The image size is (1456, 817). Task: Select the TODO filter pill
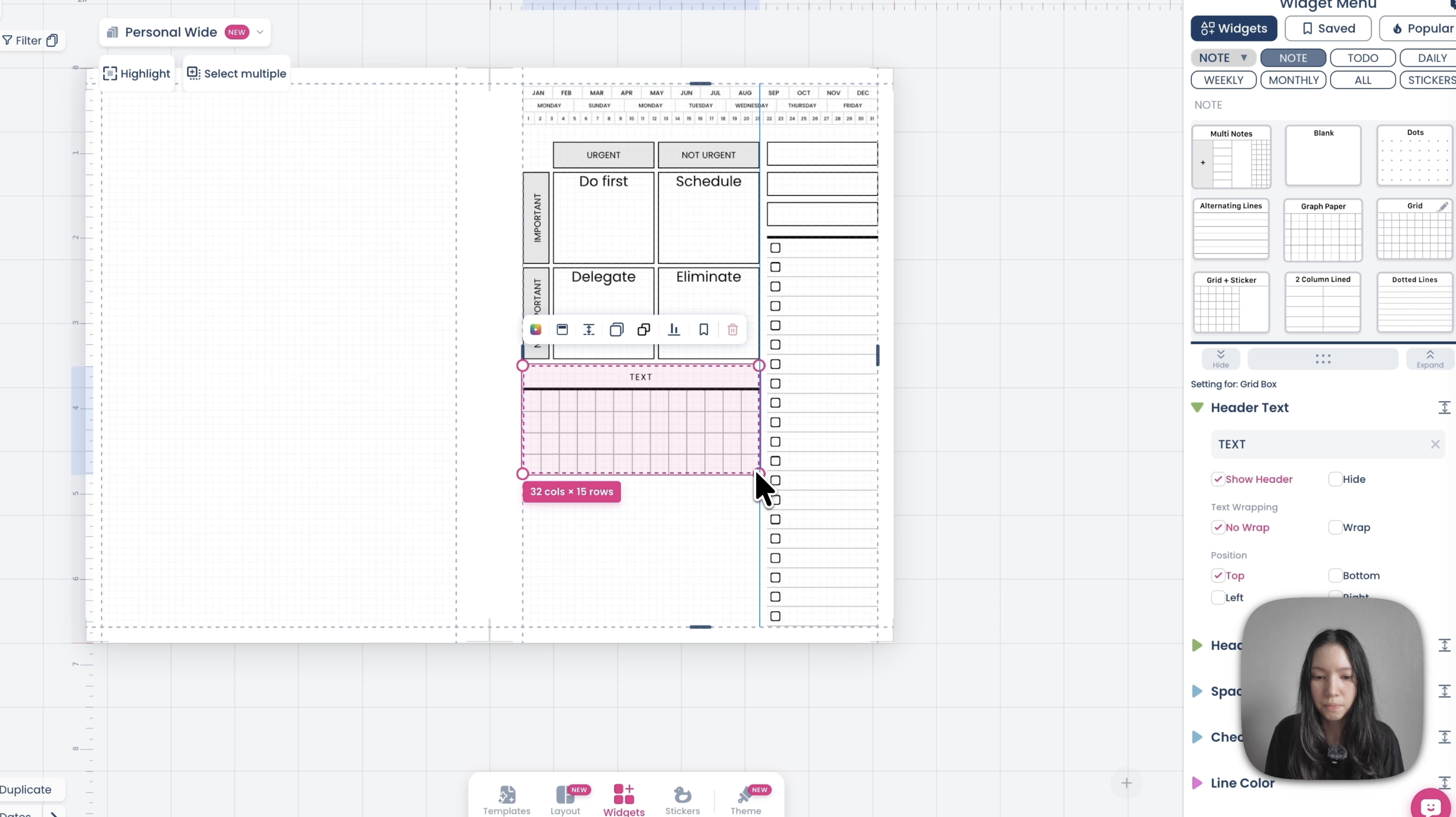(1363, 58)
